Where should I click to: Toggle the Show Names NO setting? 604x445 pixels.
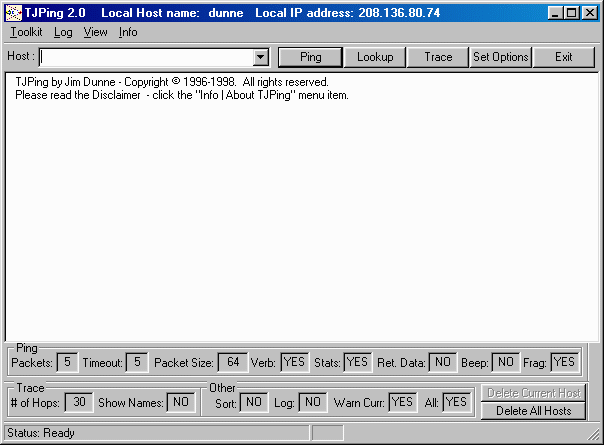pyautogui.click(x=181, y=402)
